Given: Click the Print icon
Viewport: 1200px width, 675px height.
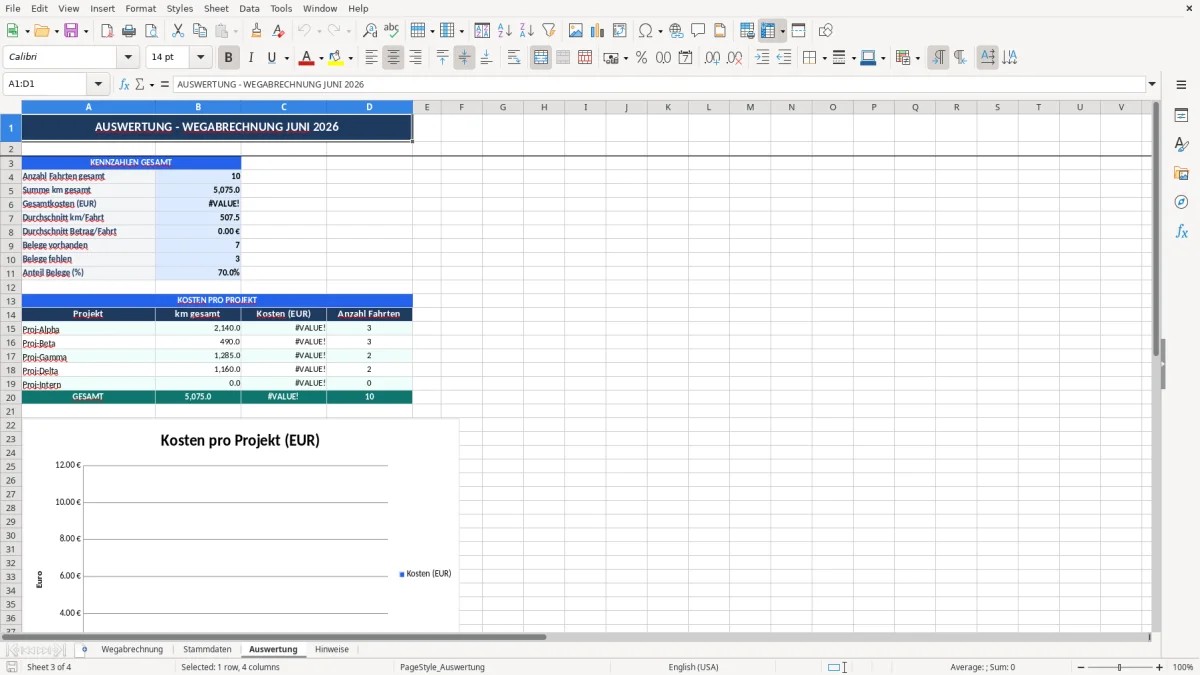Looking at the screenshot, I should click(x=129, y=31).
